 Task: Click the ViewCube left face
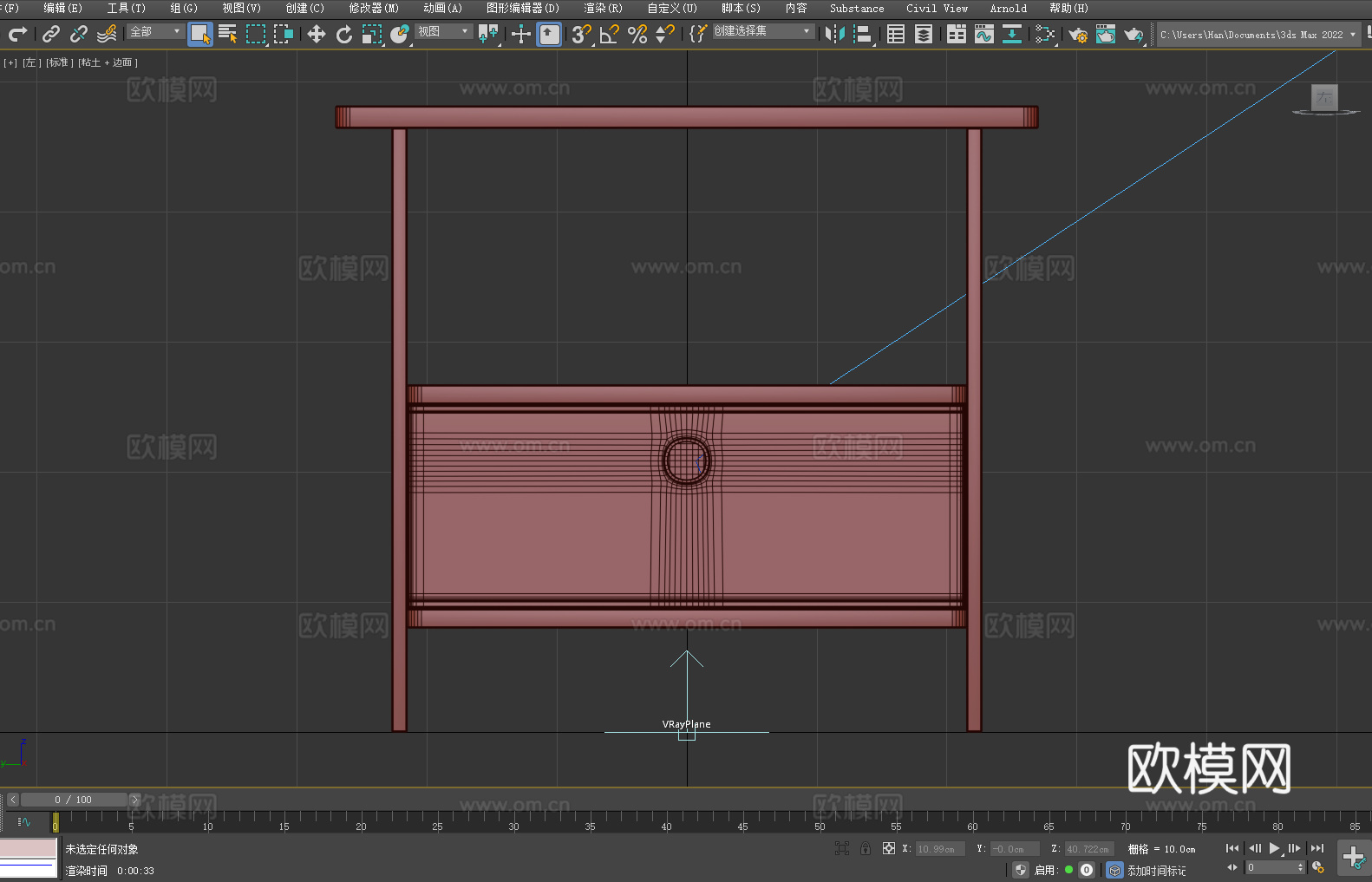1324,97
